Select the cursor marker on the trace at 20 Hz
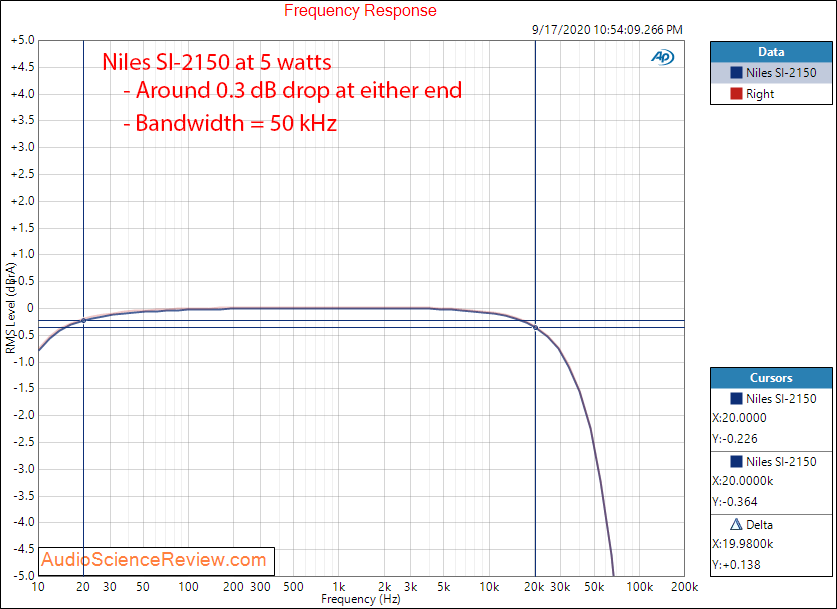 coord(83,320)
